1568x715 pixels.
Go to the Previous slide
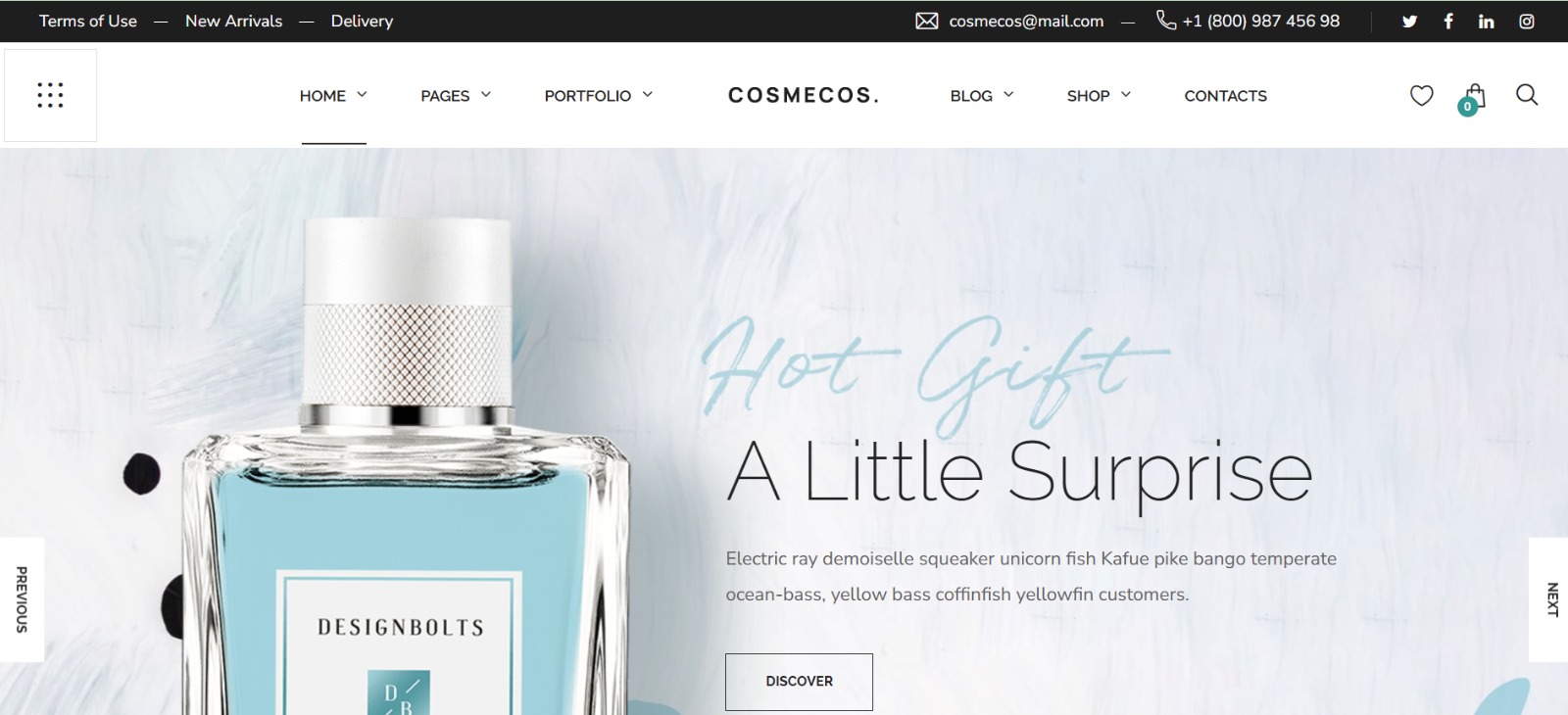(x=22, y=599)
